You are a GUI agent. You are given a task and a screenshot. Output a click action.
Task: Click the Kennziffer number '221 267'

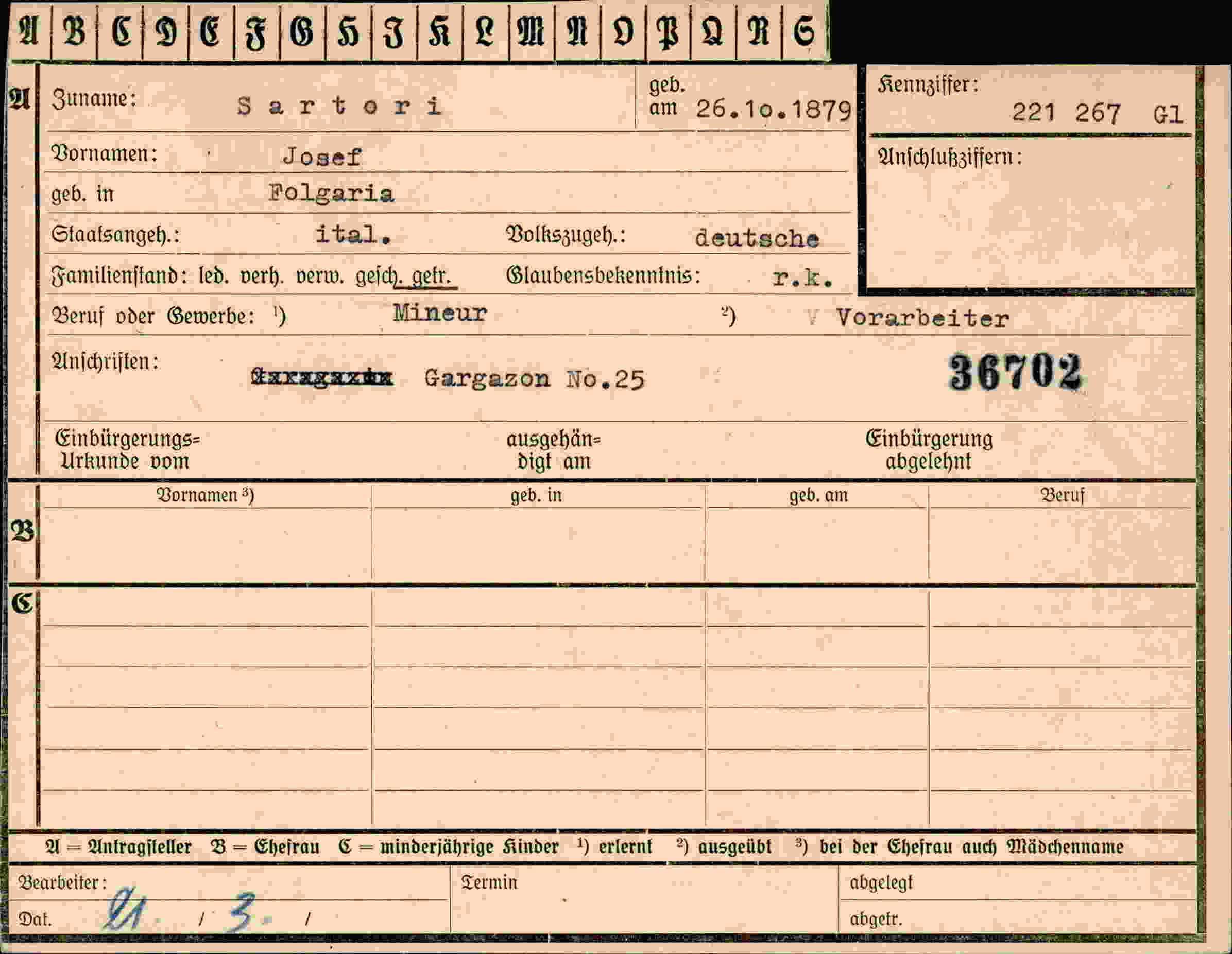pos(1066,113)
